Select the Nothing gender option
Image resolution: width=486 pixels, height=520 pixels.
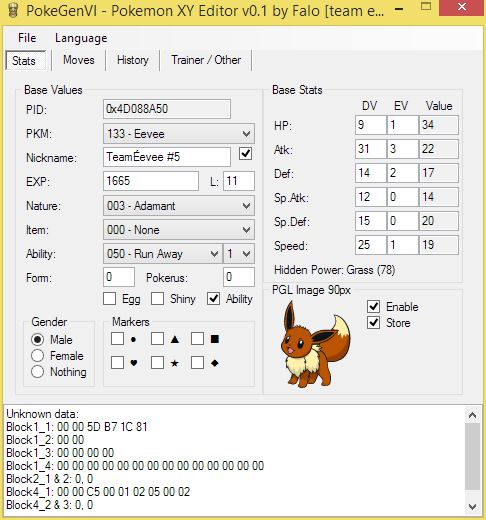pos(37,371)
